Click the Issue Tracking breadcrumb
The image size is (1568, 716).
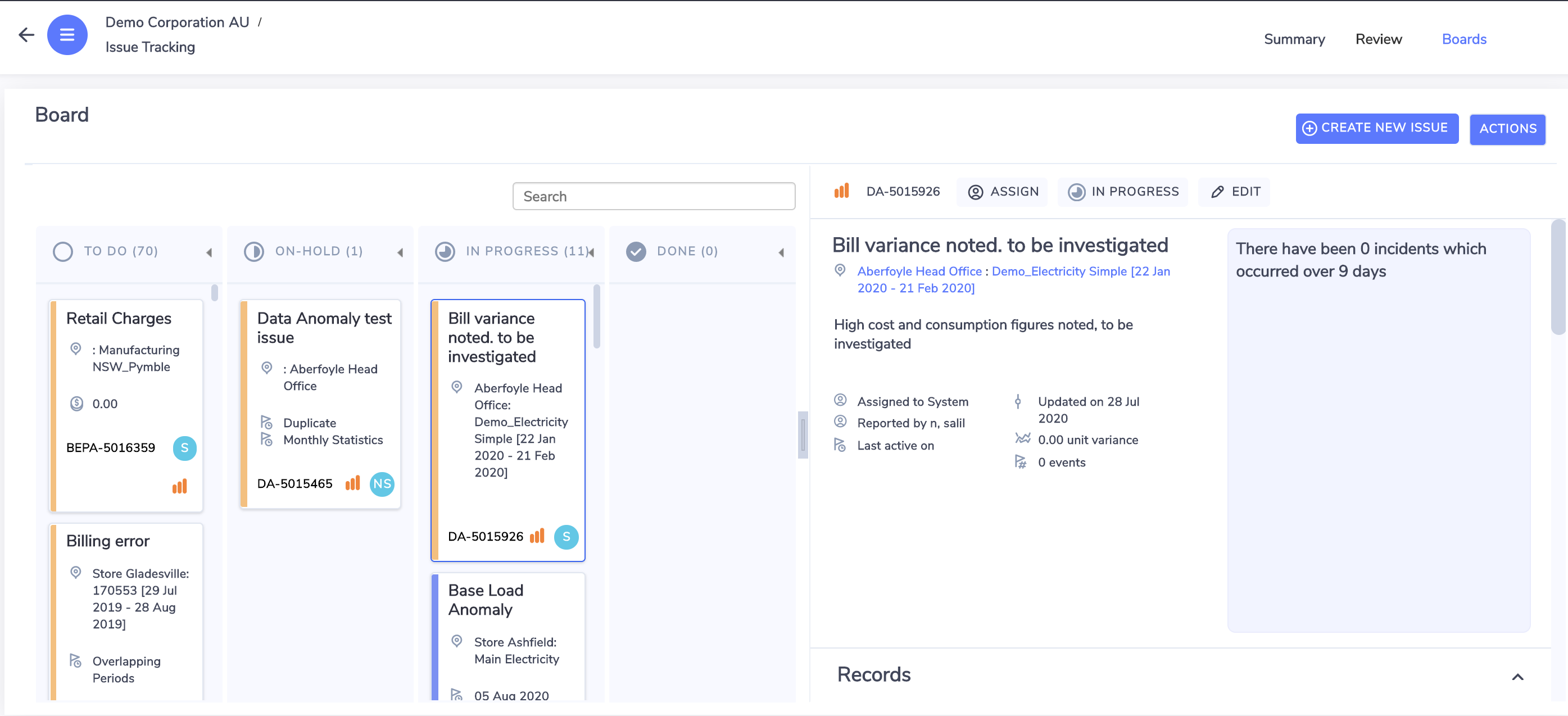point(151,47)
